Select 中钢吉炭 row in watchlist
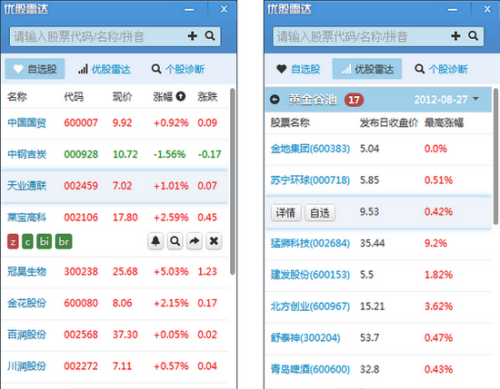 pos(115,154)
